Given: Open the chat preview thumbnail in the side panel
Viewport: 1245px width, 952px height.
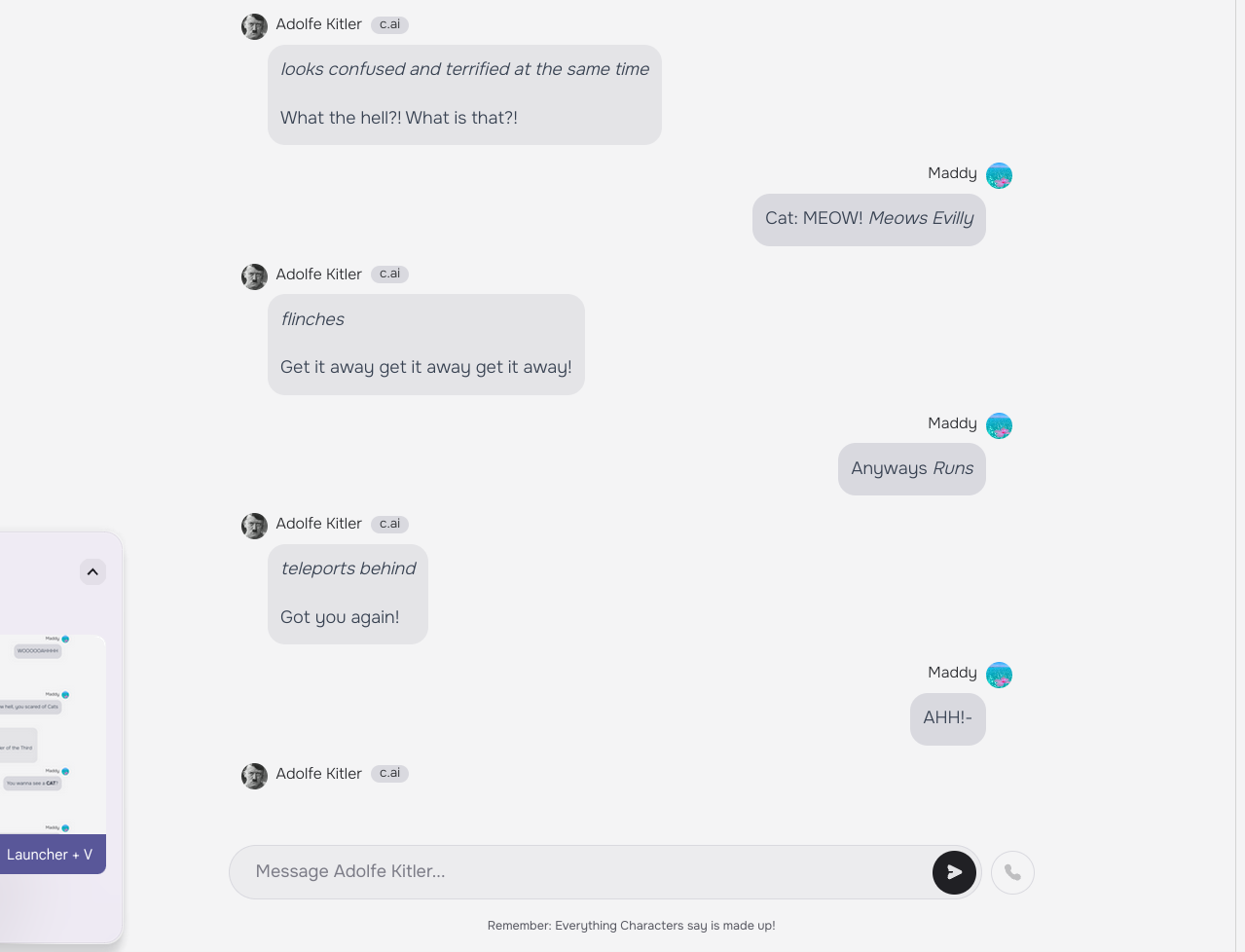Looking at the screenshot, I should [x=53, y=734].
